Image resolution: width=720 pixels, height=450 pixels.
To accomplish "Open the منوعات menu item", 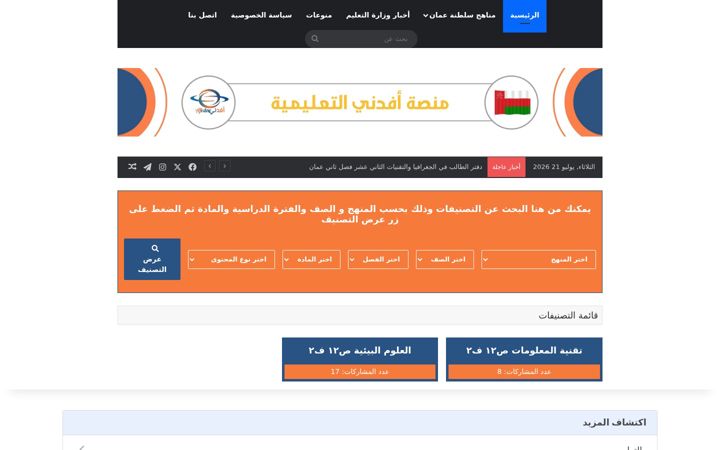I will 319,15.
